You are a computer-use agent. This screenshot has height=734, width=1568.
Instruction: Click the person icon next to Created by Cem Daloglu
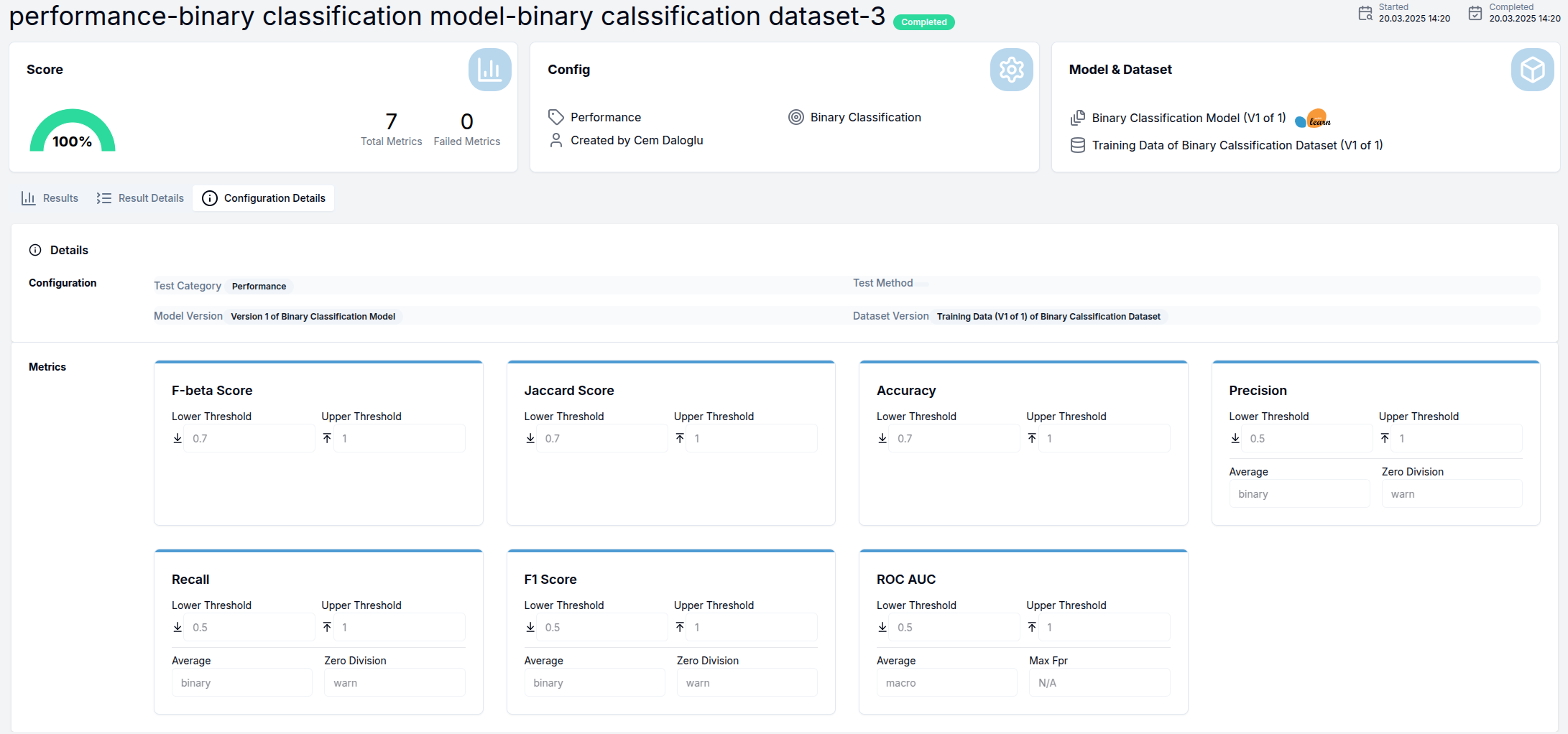pyautogui.click(x=555, y=140)
